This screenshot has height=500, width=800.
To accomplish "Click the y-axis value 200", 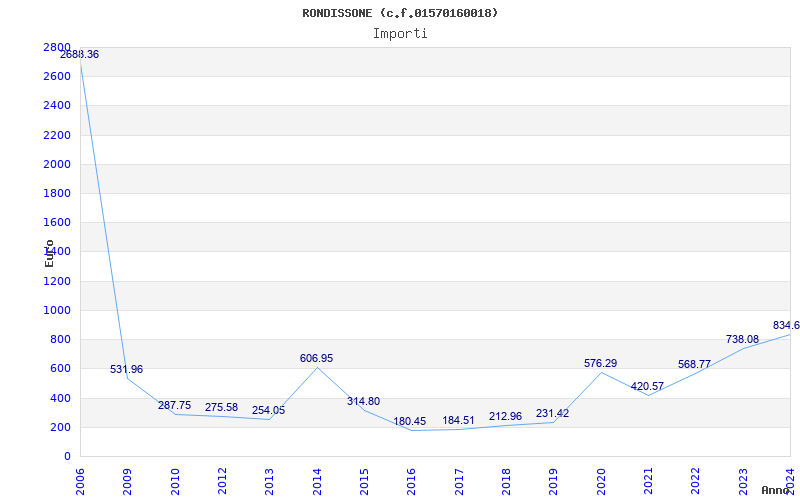I will tap(61, 427).
